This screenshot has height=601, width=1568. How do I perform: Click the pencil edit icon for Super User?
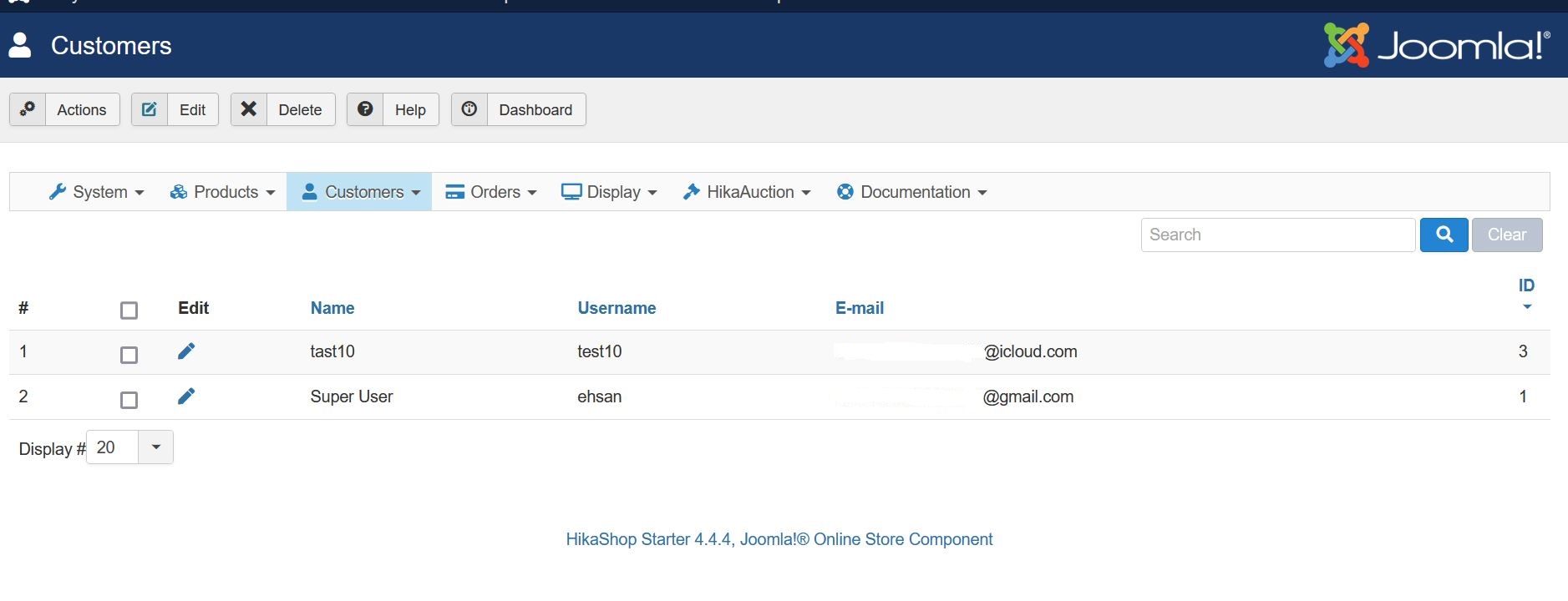click(186, 396)
